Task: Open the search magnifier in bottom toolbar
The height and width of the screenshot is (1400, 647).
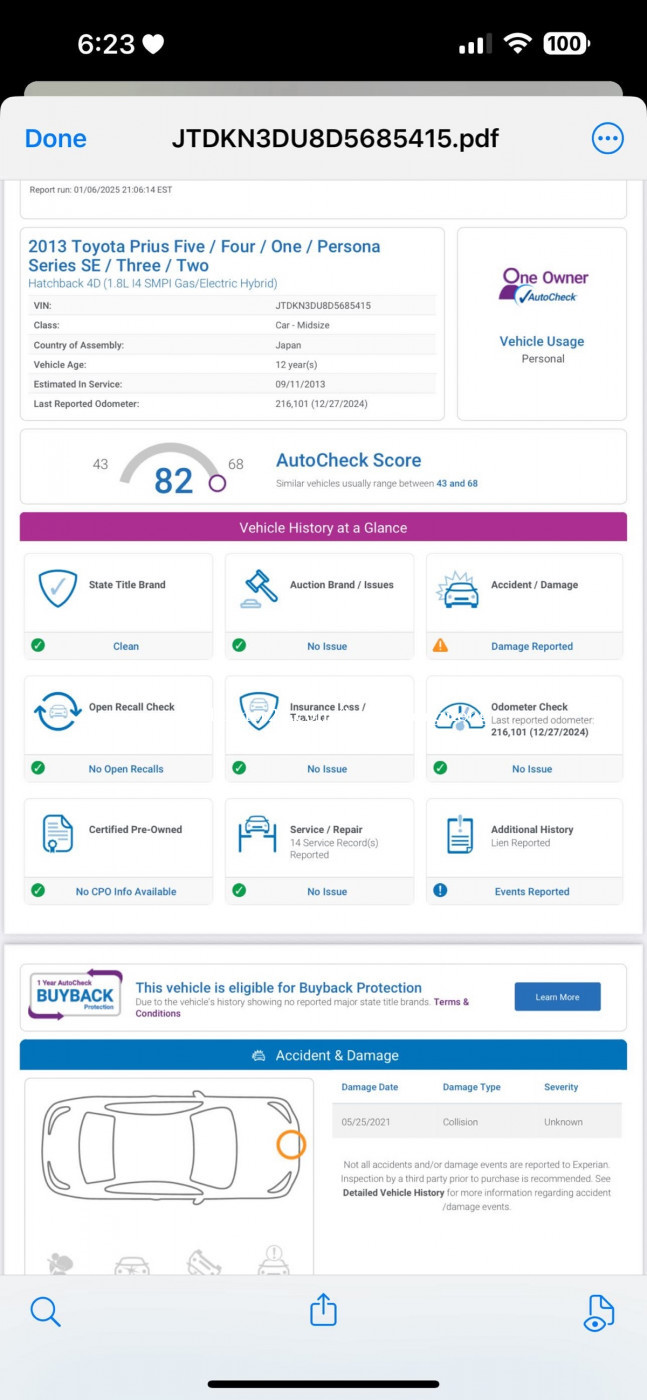Action: click(45, 1311)
